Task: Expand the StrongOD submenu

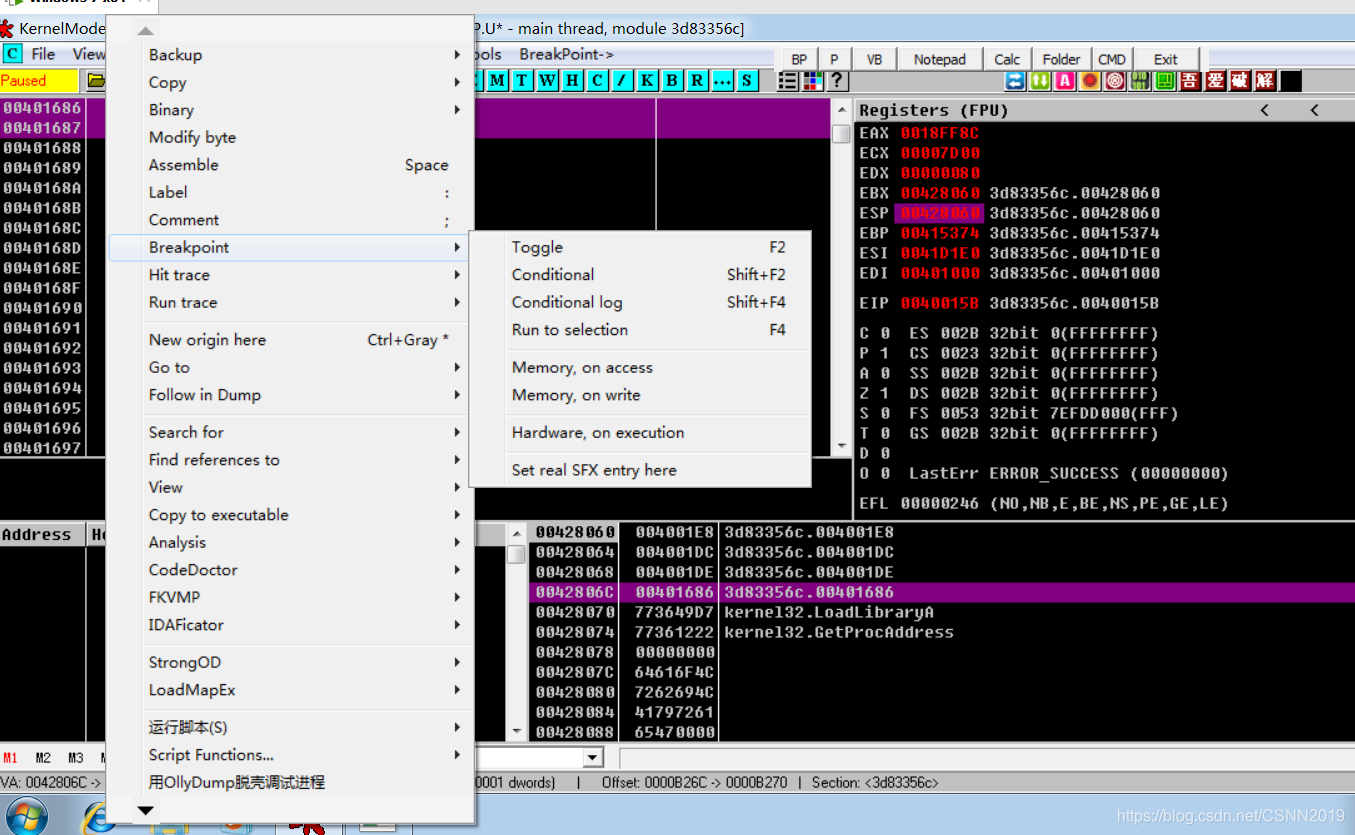Action: click(290, 663)
